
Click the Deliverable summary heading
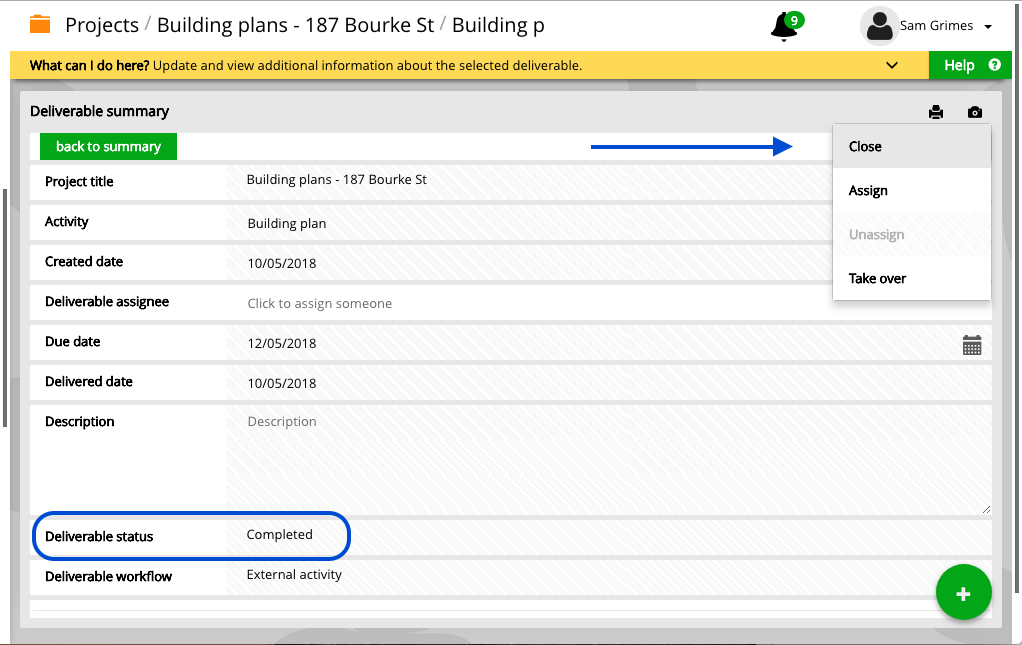(100, 111)
